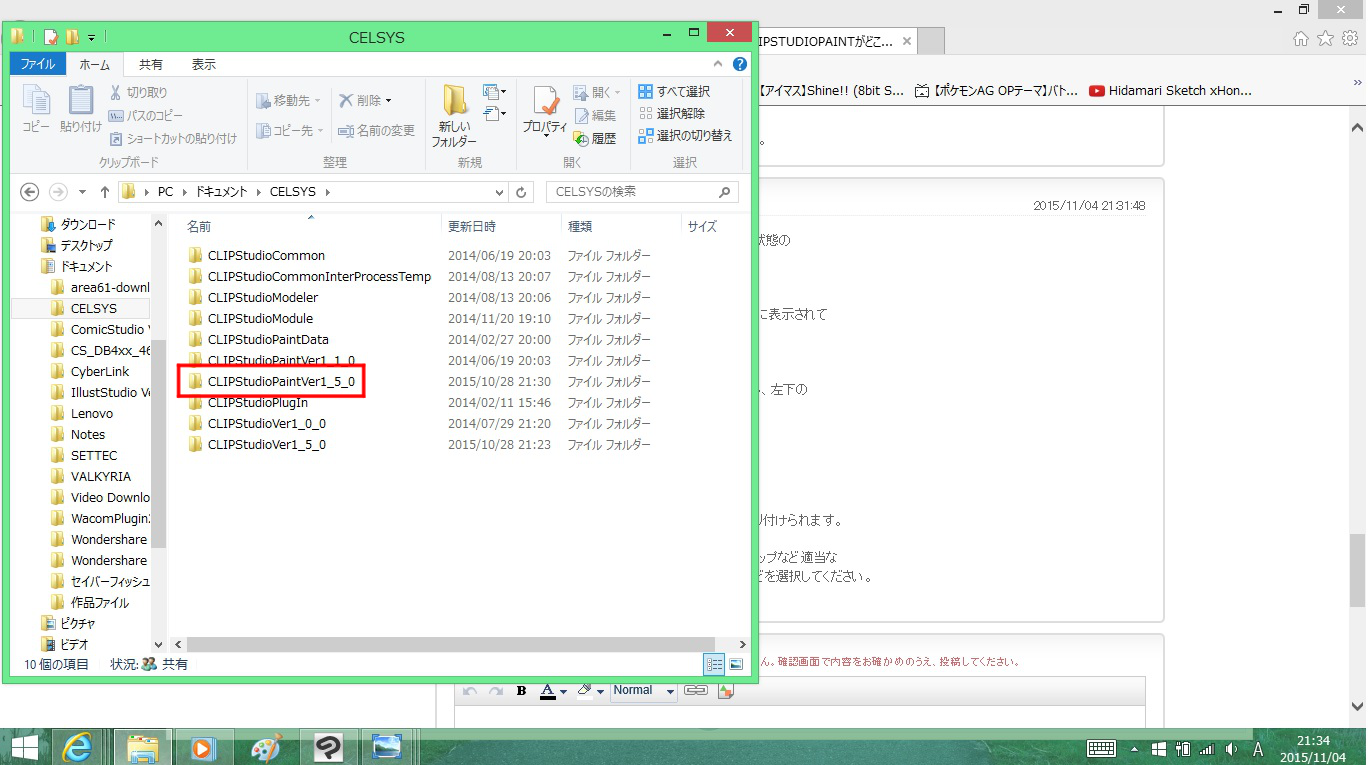Select CLIPStudioPlugIn folder
This screenshot has height=765, width=1368.
tap(258, 403)
